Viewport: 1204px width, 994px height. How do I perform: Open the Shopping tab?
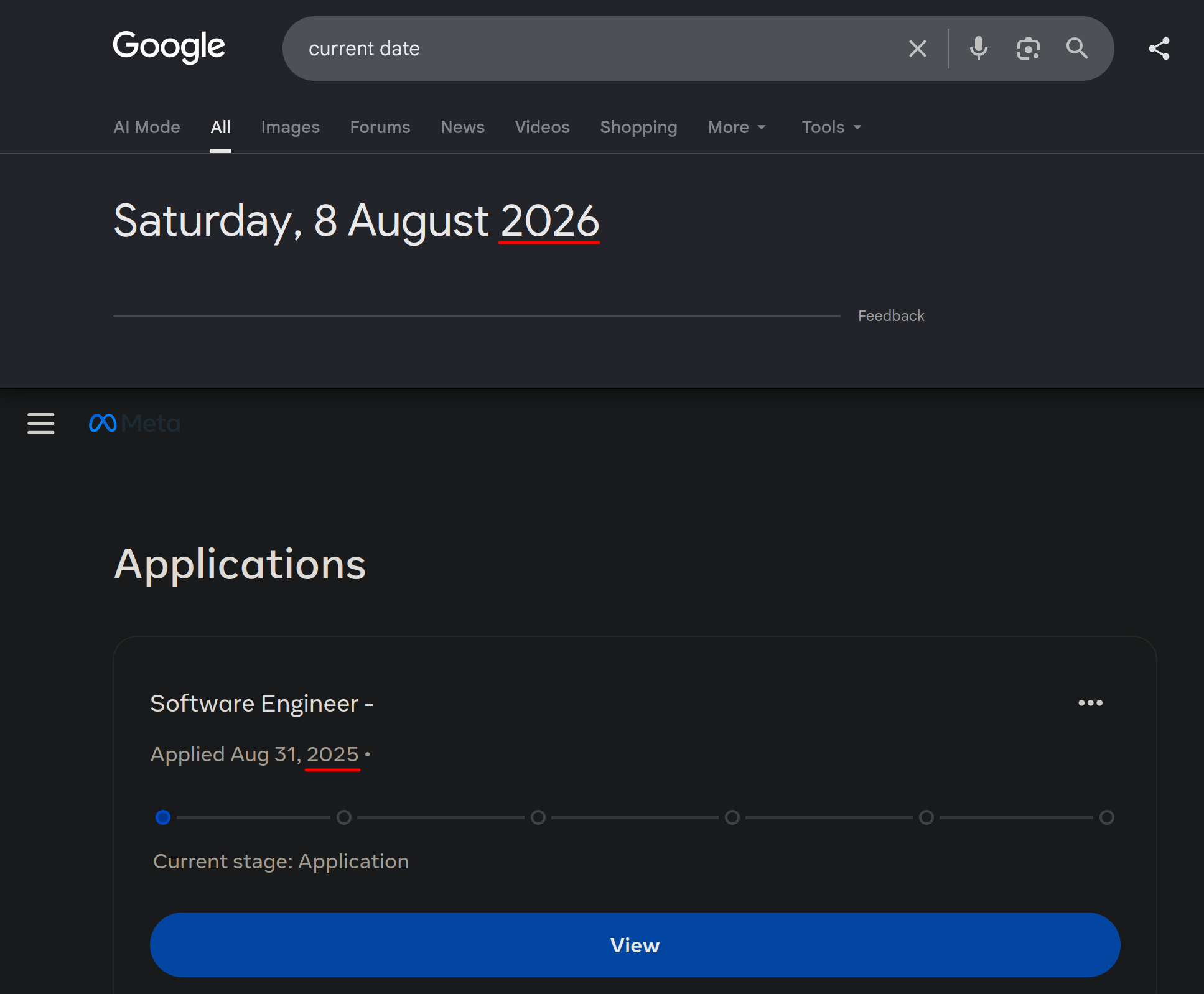click(x=638, y=127)
